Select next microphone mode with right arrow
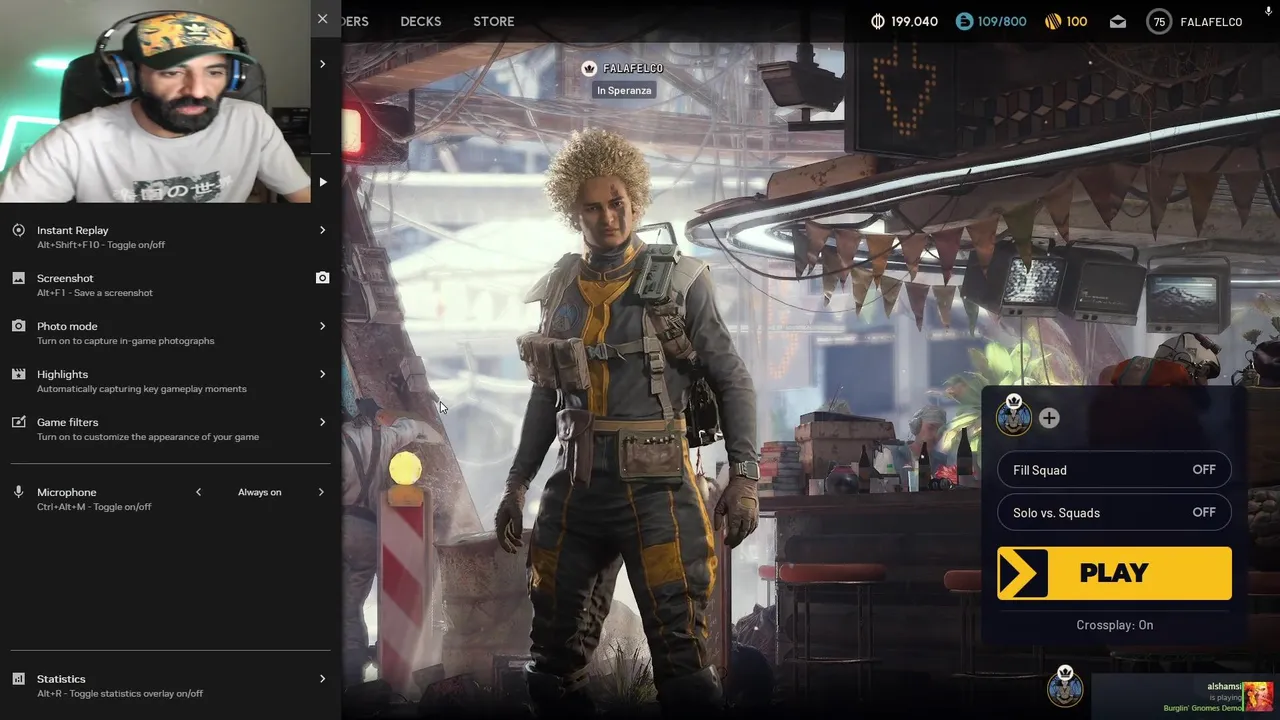Image resolution: width=1280 pixels, height=720 pixels. [321, 492]
